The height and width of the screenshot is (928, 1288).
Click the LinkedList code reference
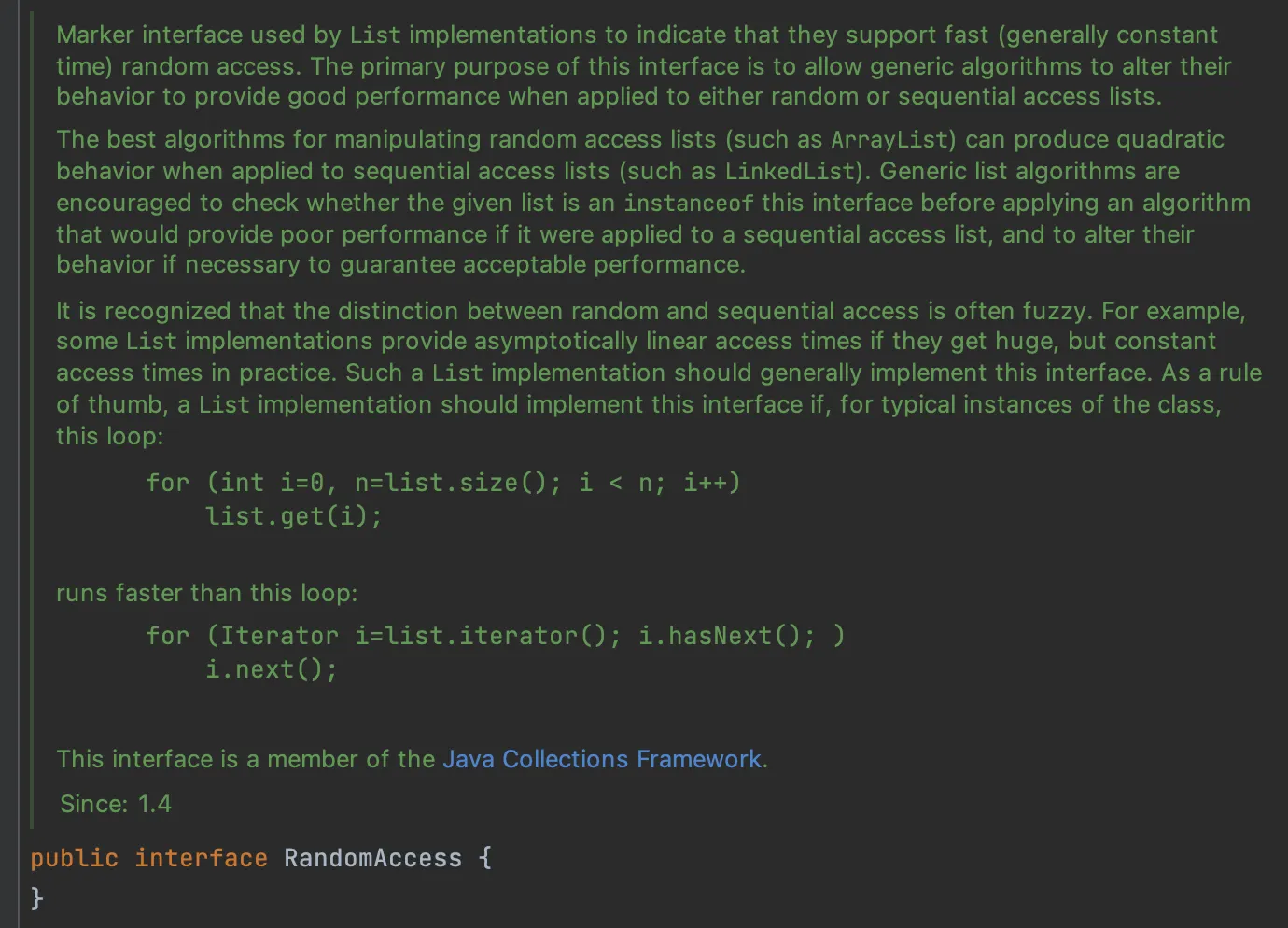791,172
